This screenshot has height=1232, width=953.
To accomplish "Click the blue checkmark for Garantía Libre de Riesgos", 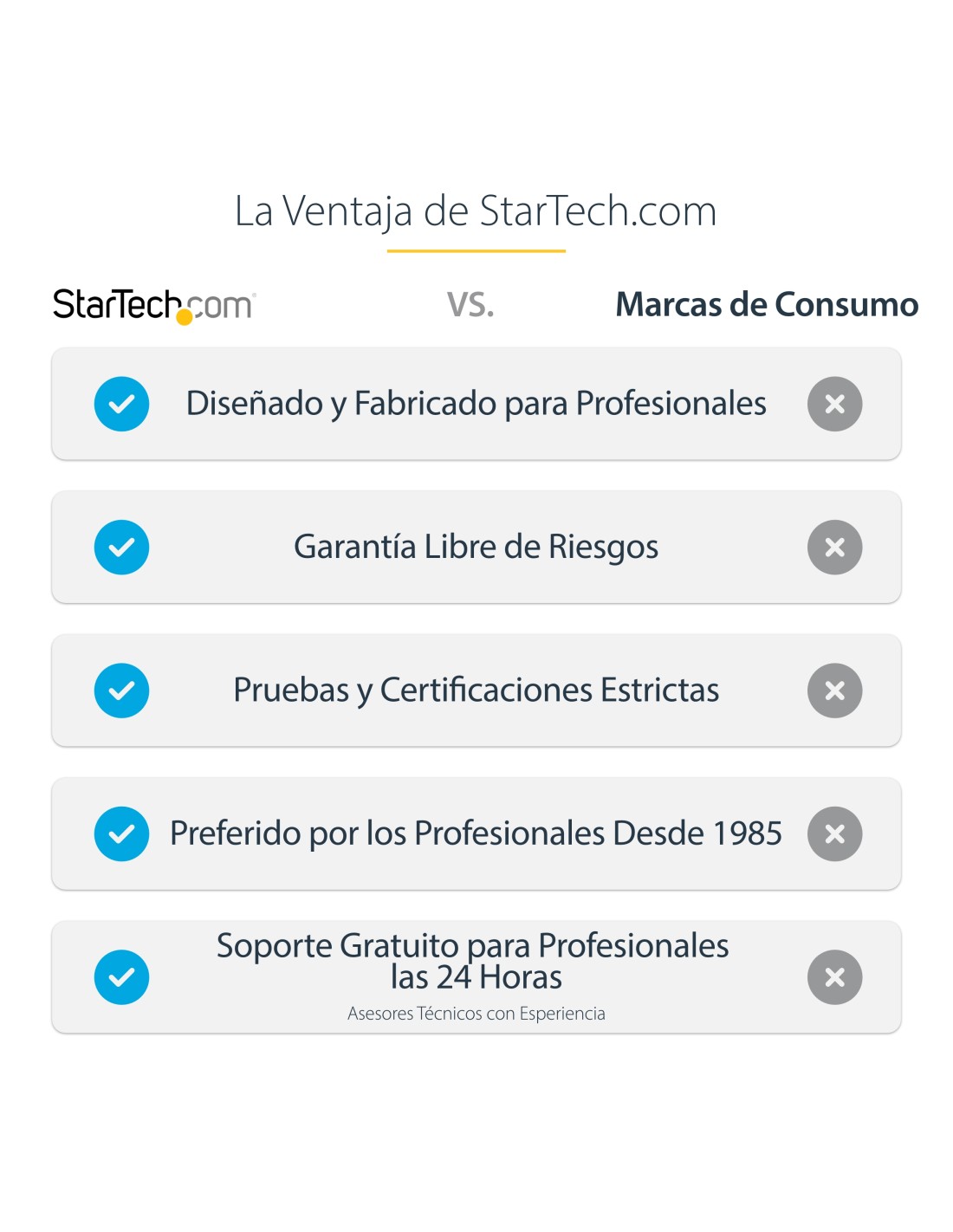I will 121,548.
